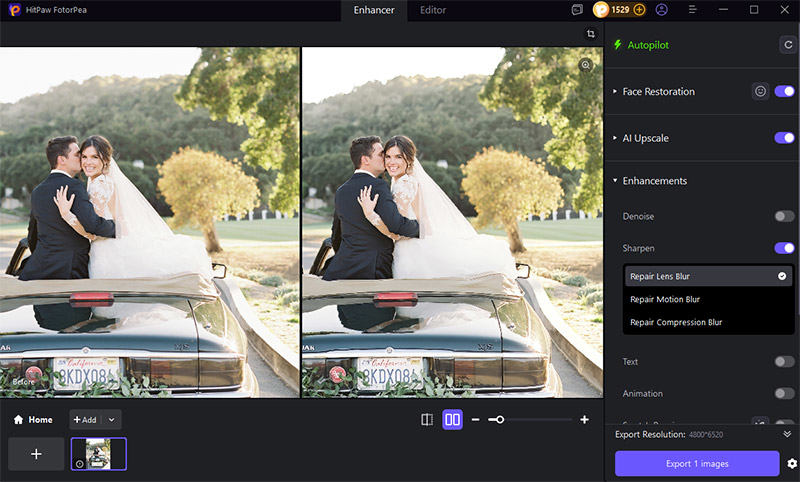Click the Denoise label

click(638, 216)
